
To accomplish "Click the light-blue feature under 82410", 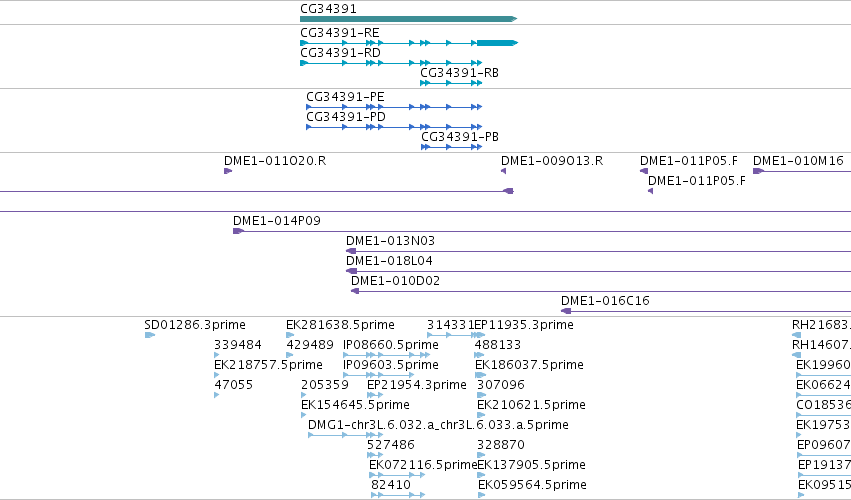I will (x=398, y=495).
